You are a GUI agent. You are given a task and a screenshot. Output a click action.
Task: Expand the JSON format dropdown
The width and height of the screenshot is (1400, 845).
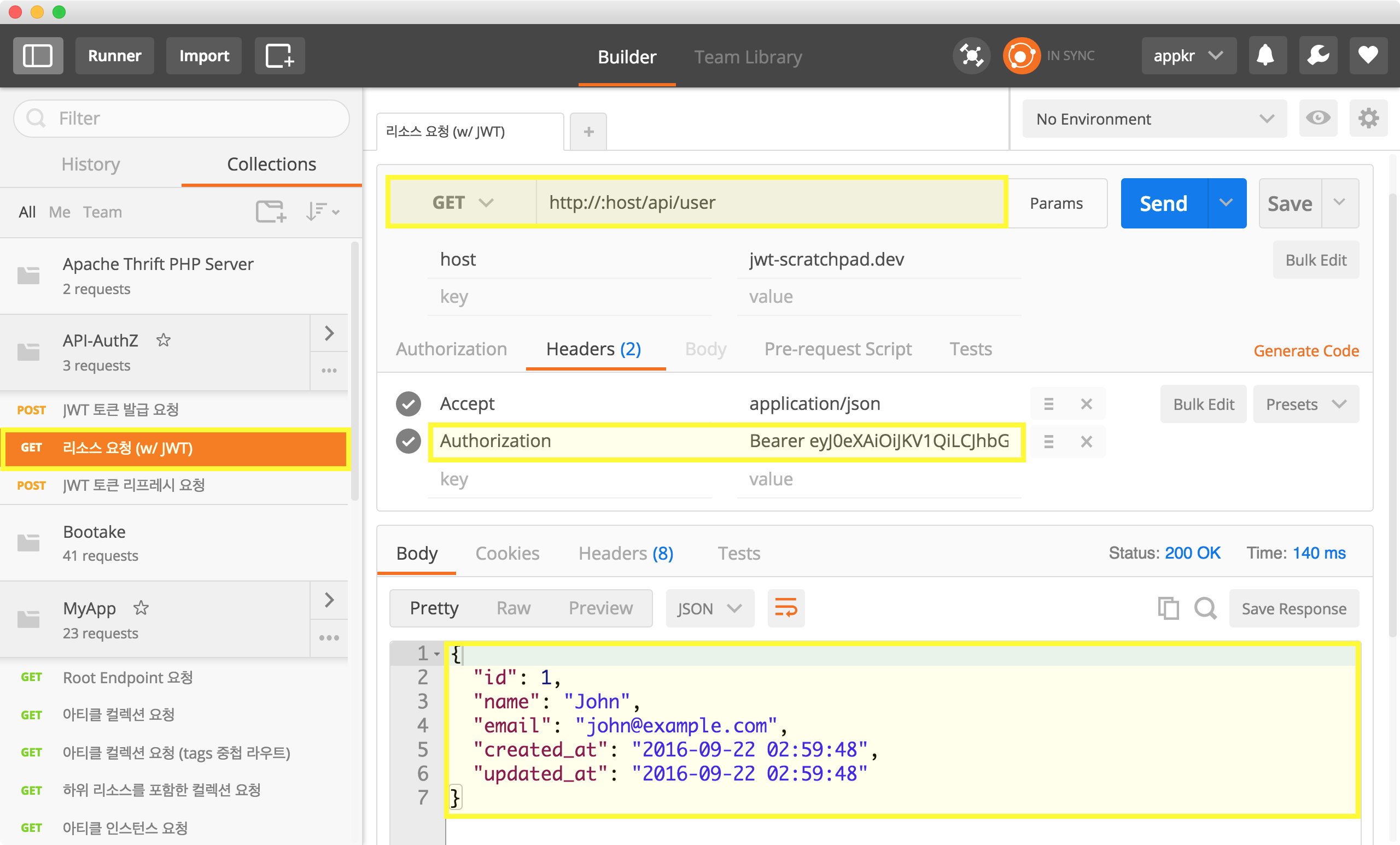click(709, 608)
